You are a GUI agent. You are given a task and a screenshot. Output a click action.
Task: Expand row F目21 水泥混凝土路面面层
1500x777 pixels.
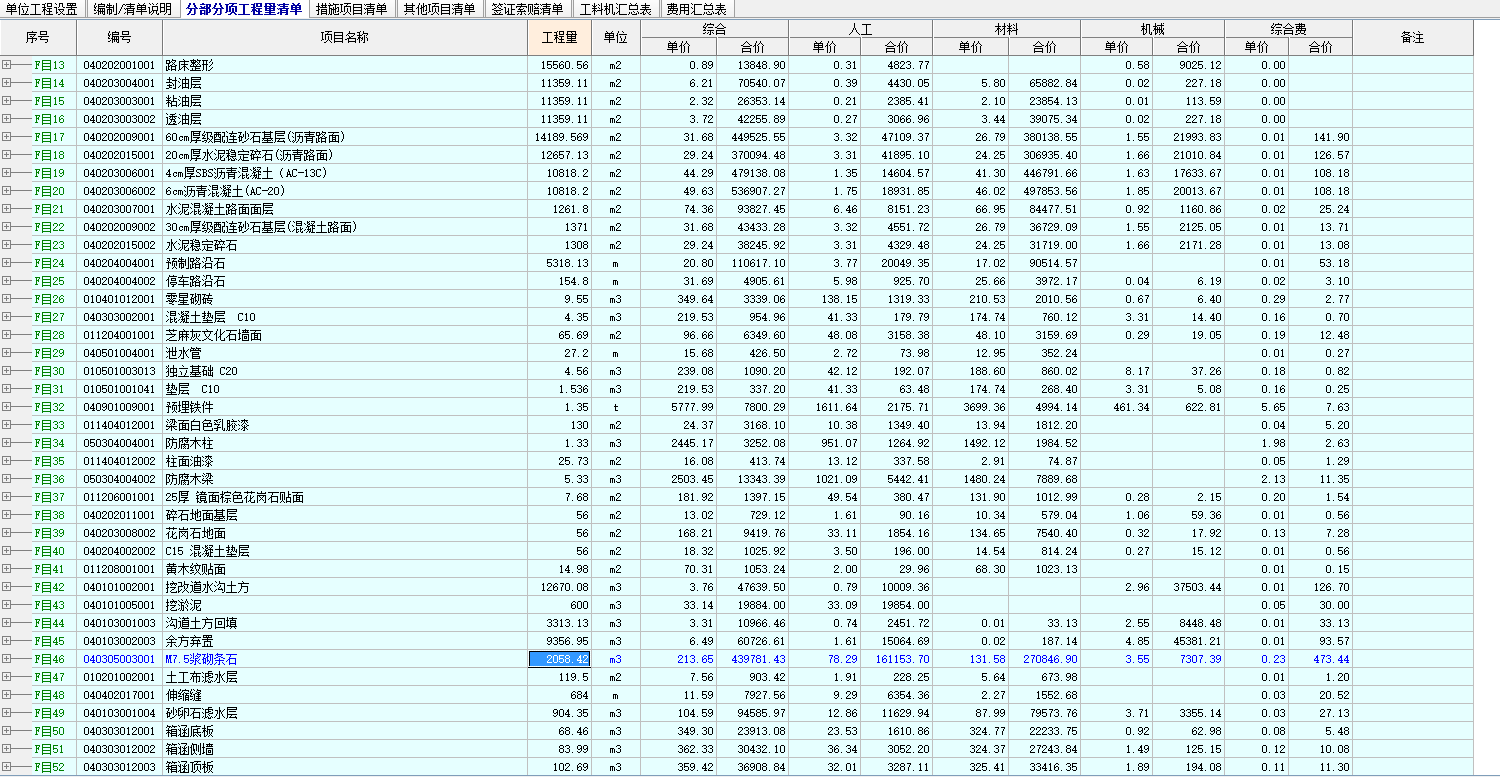click(6, 209)
